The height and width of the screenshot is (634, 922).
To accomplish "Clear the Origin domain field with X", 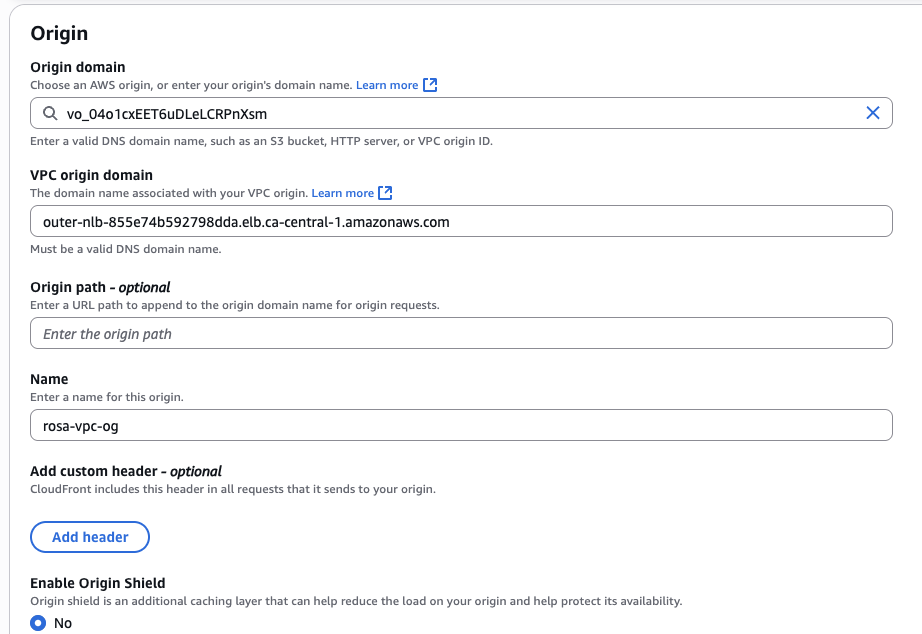I will tap(872, 114).
